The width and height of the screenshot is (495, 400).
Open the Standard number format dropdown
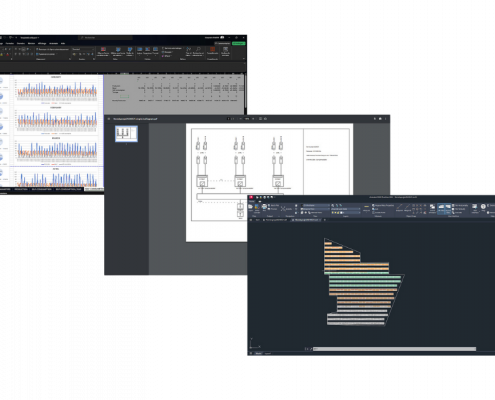[83, 49]
